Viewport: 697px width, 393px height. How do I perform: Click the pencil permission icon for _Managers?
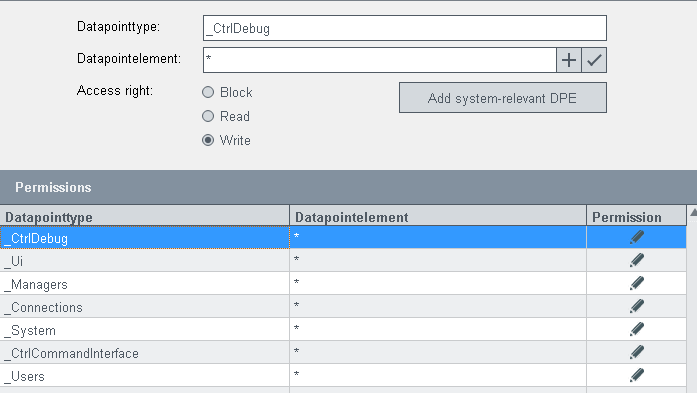click(x=637, y=283)
